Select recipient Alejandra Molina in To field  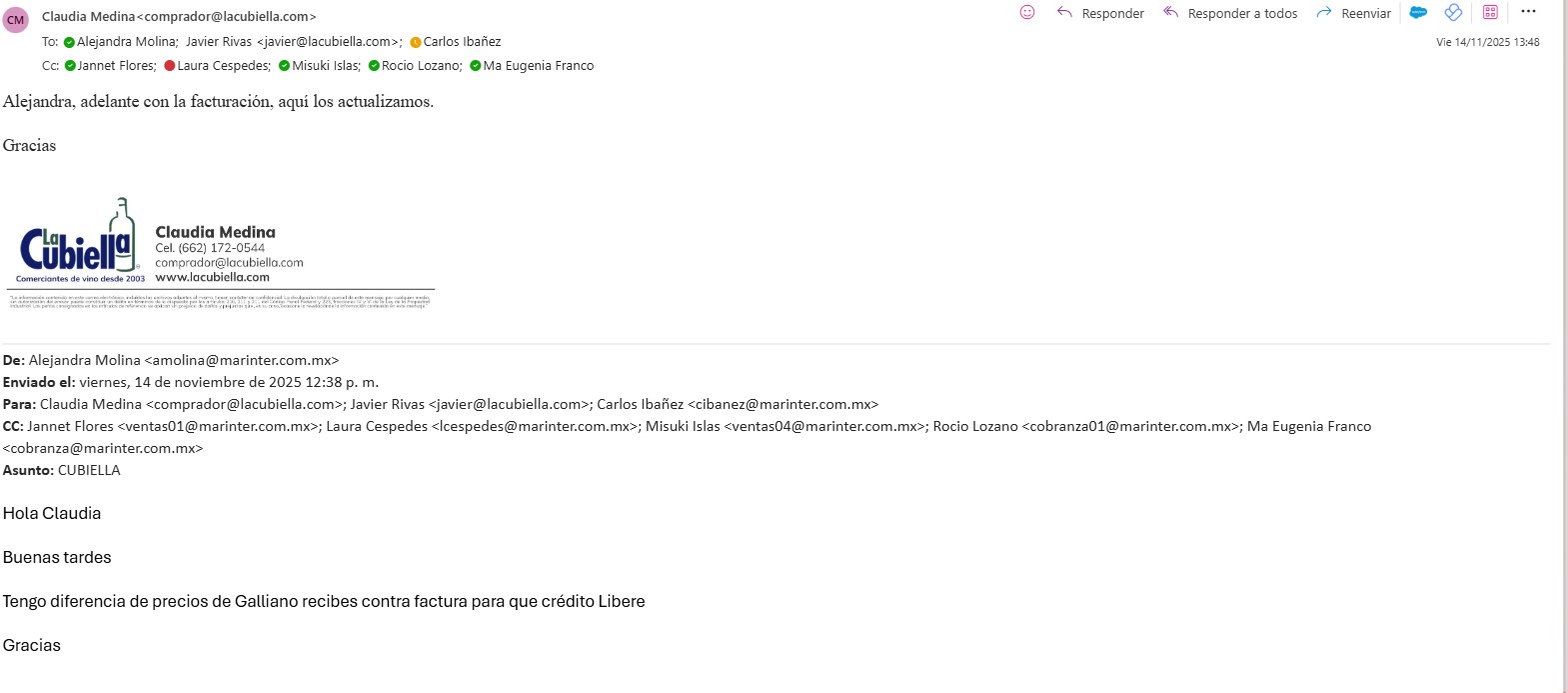click(x=127, y=42)
